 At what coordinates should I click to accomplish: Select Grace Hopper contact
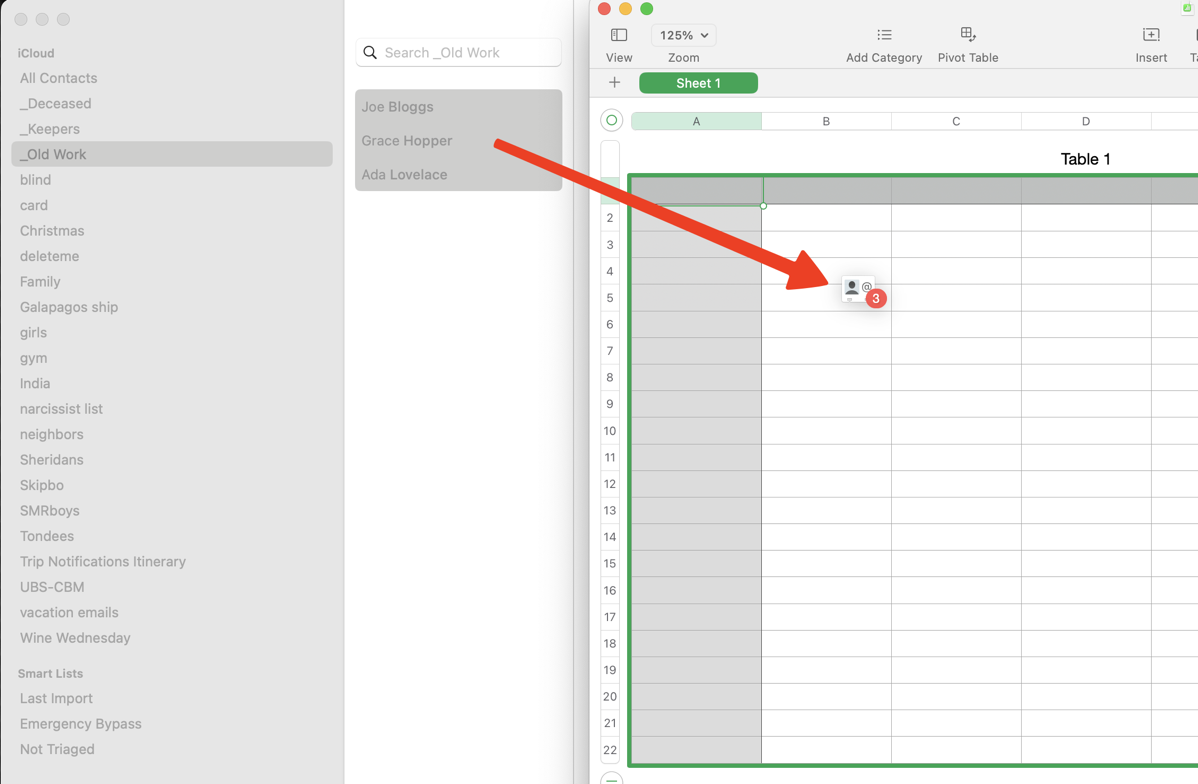(407, 141)
